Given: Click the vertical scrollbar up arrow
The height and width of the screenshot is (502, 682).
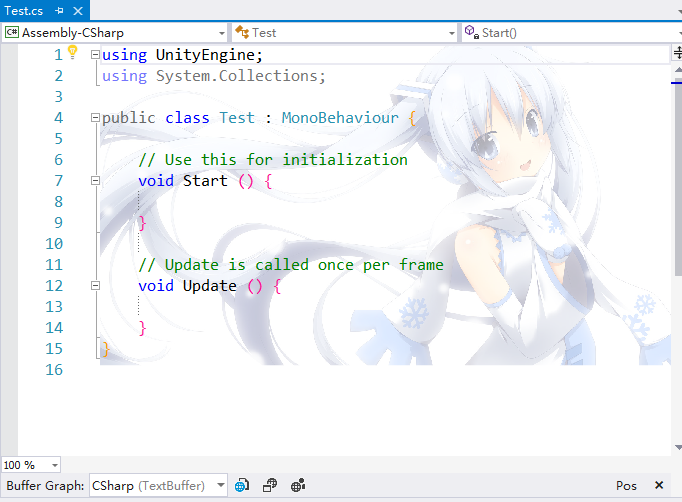Looking at the screenshot, I should (x=678, y=70).
